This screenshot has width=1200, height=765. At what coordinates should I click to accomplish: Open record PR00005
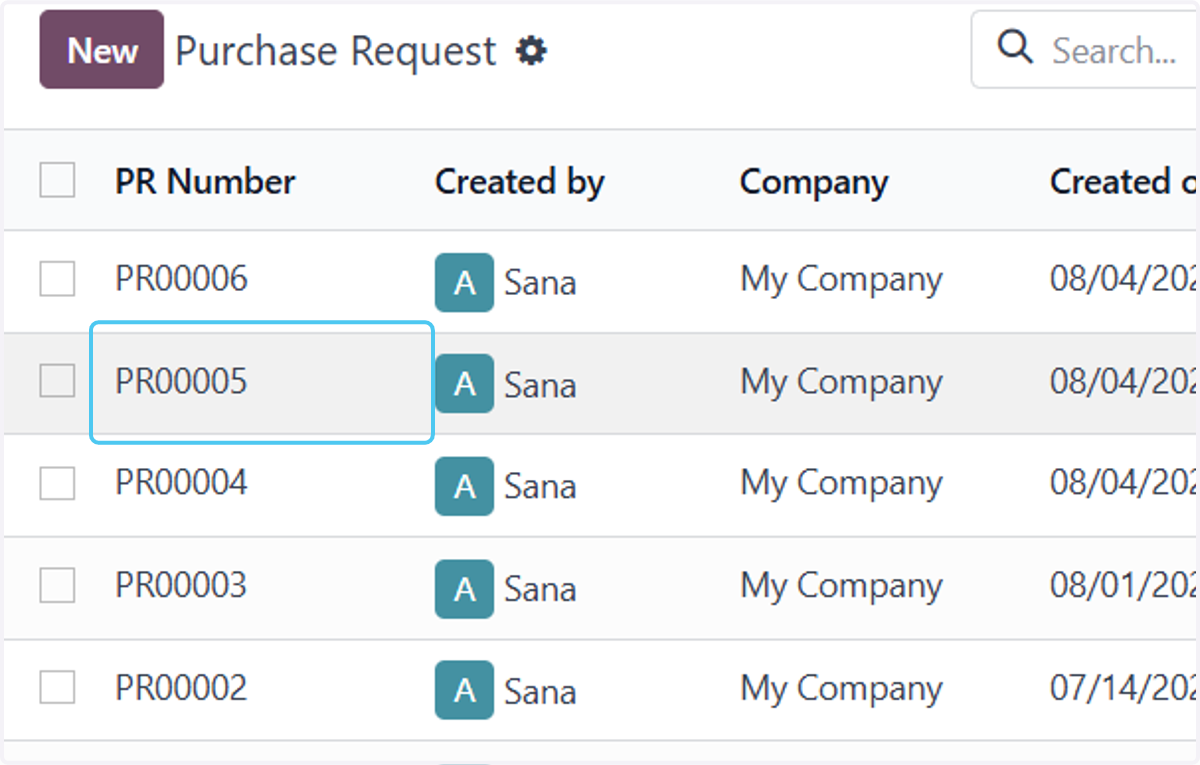[181, 381]
